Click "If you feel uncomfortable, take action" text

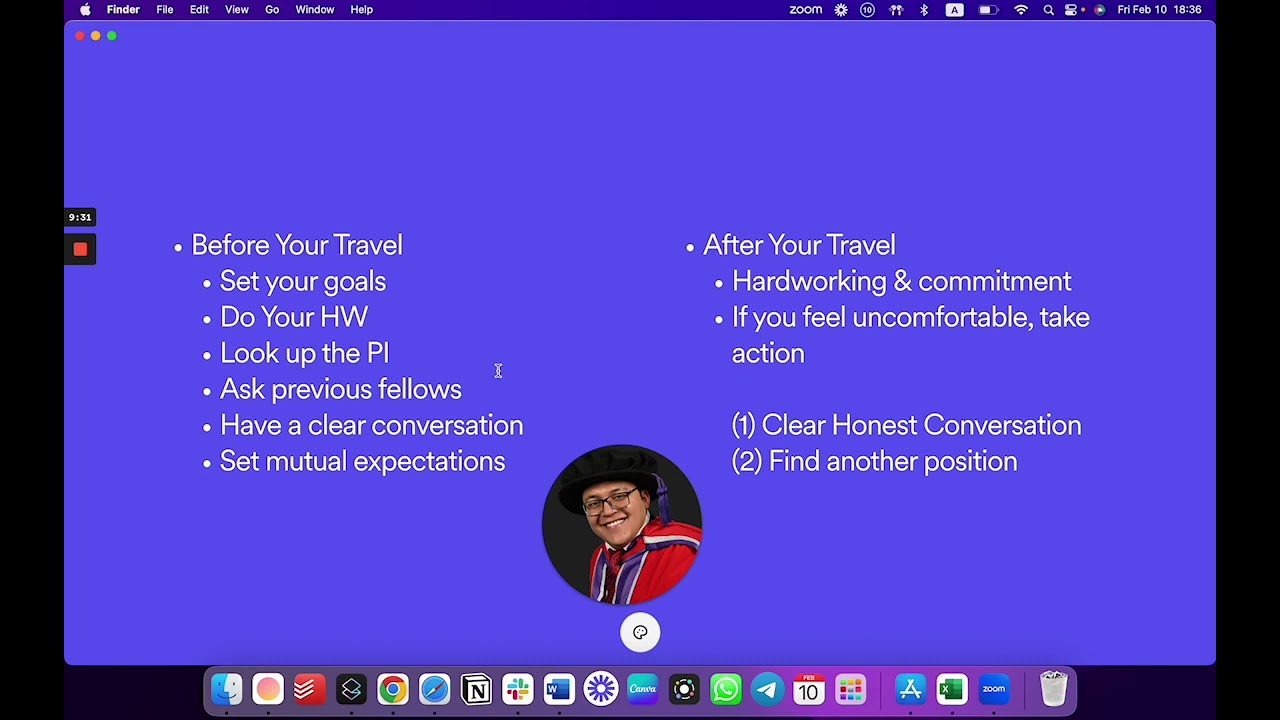[910, 335]
